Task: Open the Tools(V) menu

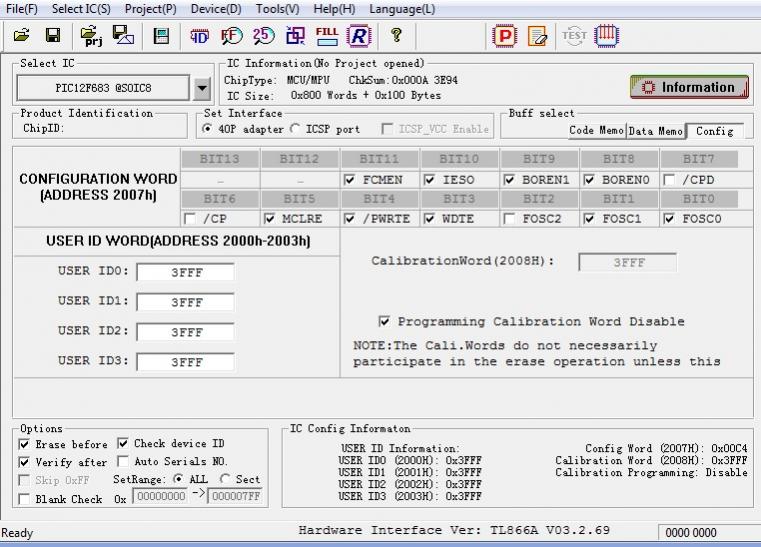Action: click(277, 9)
